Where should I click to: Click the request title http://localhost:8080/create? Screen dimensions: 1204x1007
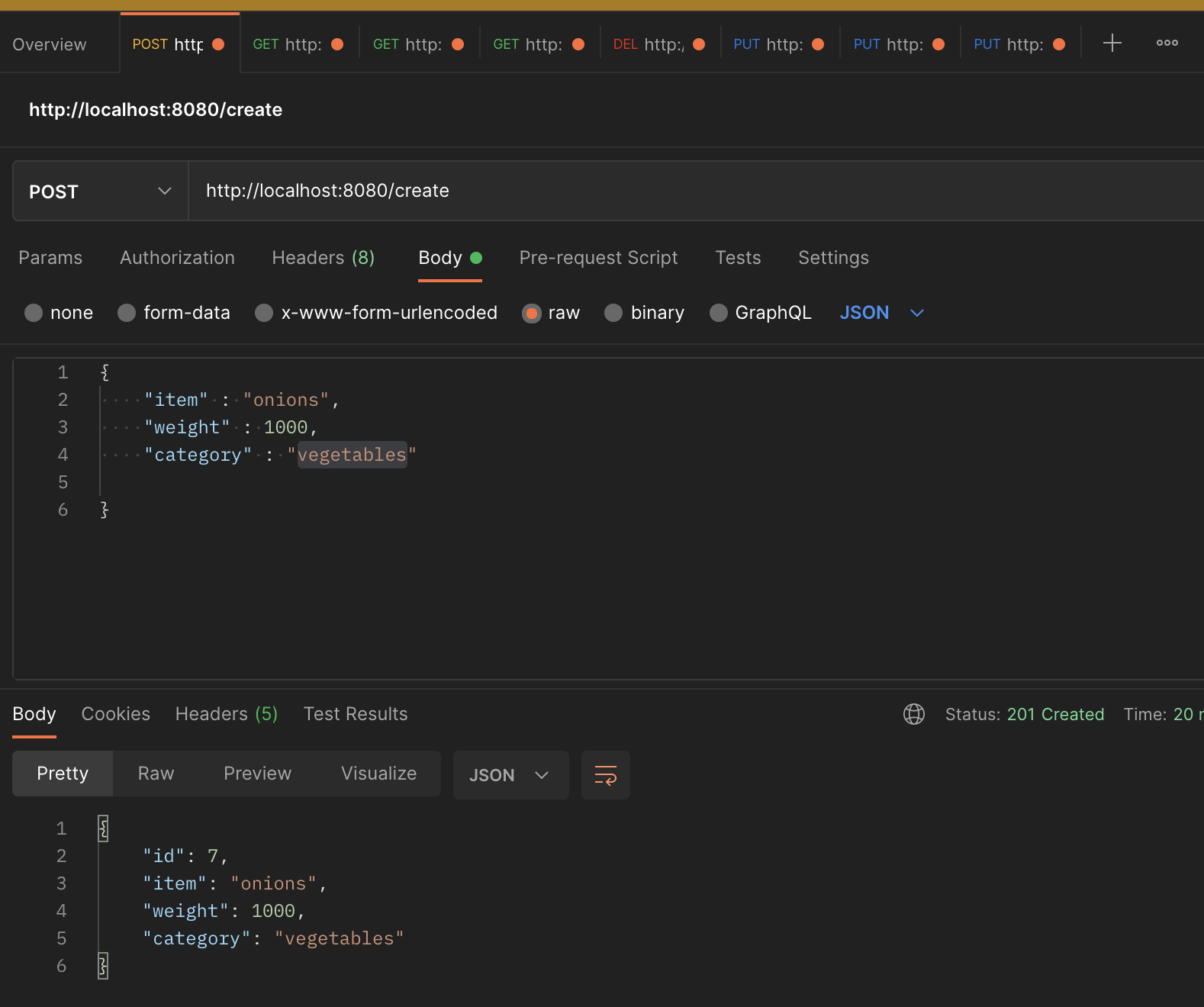point(156,110)
